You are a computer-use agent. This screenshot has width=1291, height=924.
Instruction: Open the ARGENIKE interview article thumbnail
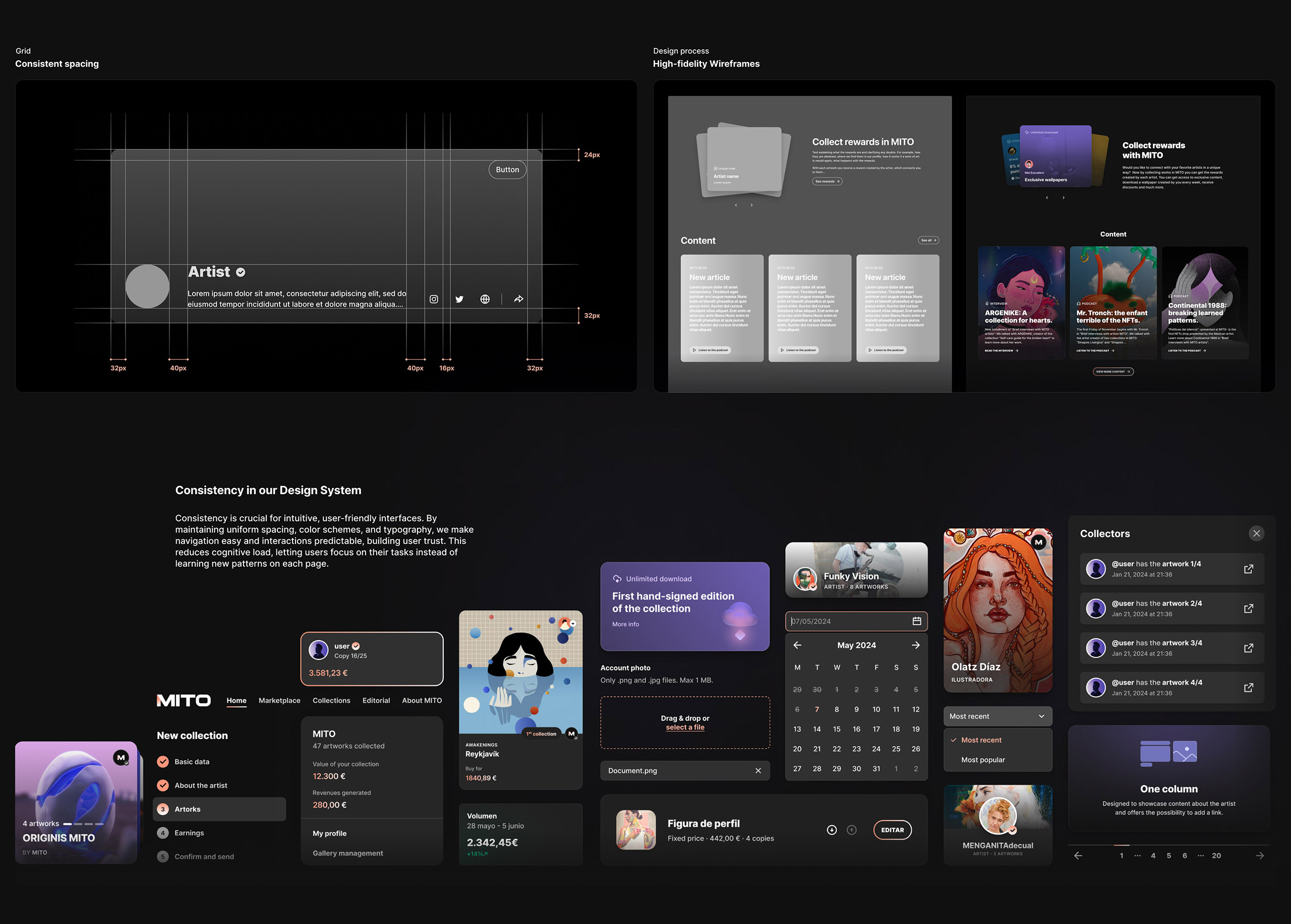click(1021, 302)
